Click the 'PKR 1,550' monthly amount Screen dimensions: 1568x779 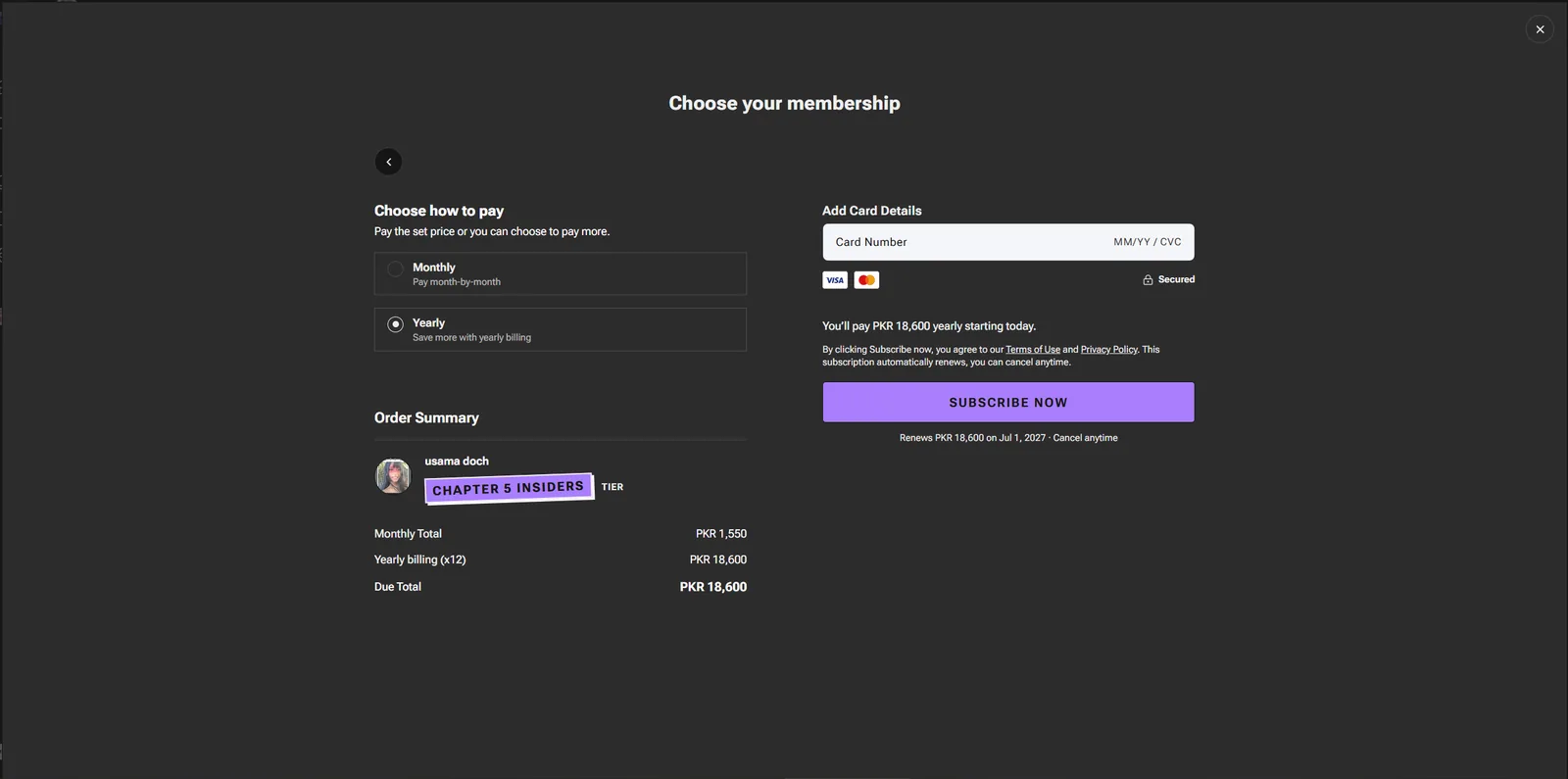click(x=721, y=534)
